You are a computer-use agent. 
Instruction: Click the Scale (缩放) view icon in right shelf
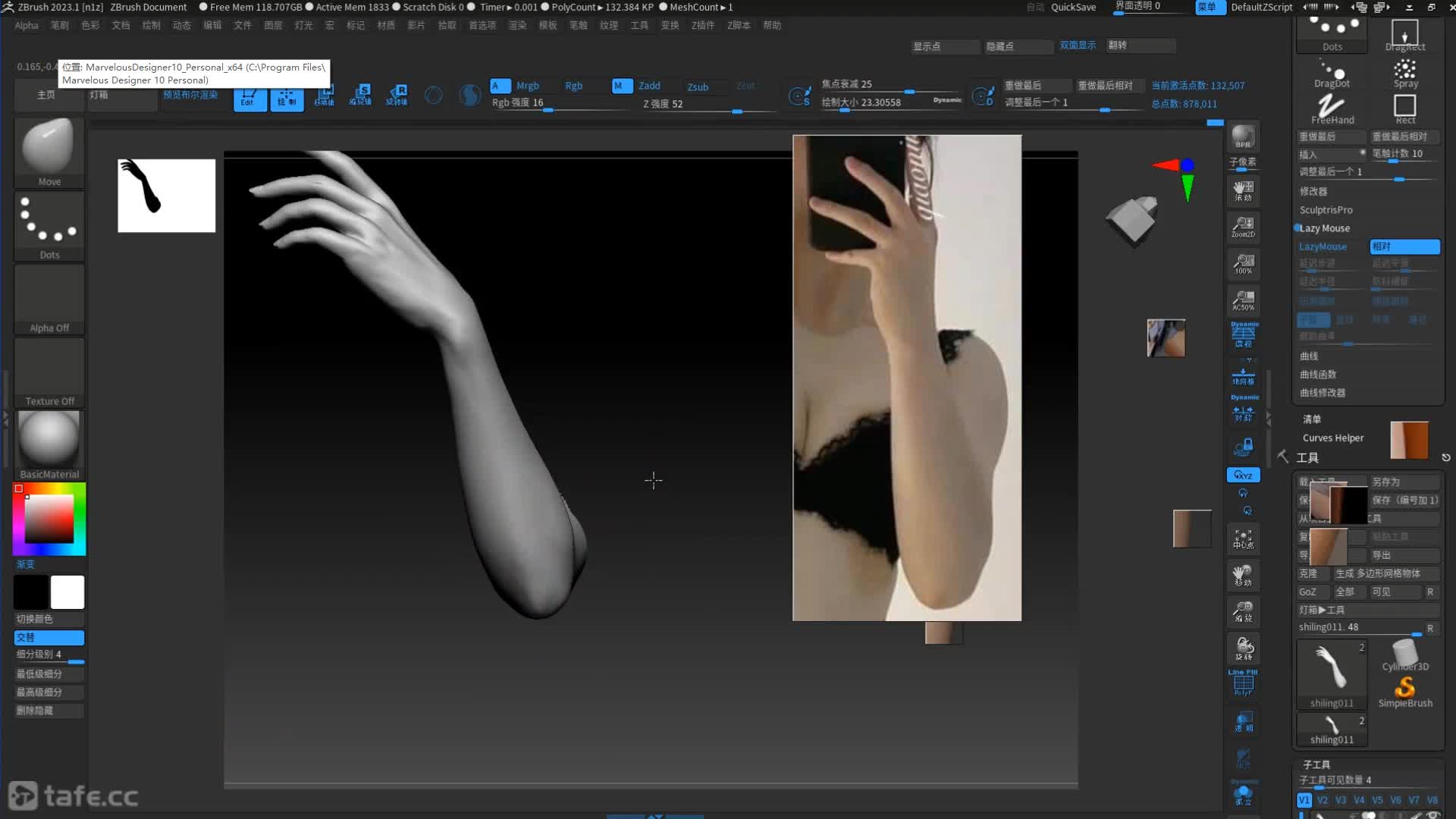(x=1243, y=612)
